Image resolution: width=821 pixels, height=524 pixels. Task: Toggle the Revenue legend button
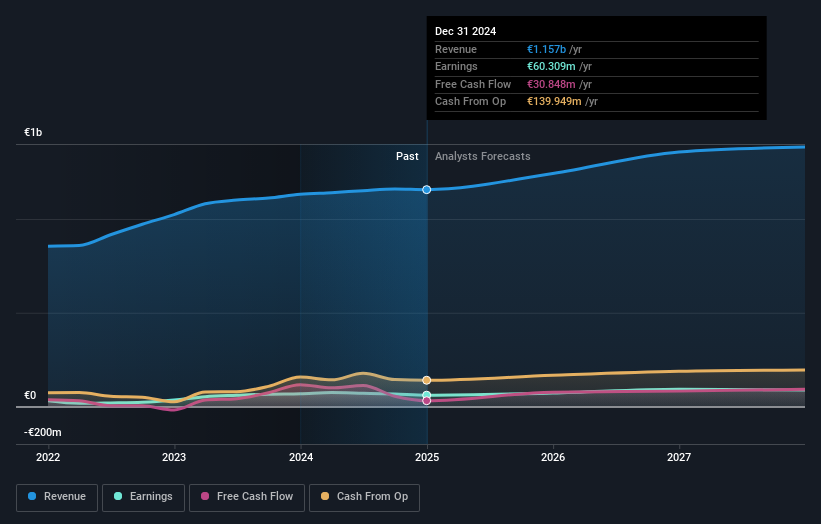tap(57, 497)
